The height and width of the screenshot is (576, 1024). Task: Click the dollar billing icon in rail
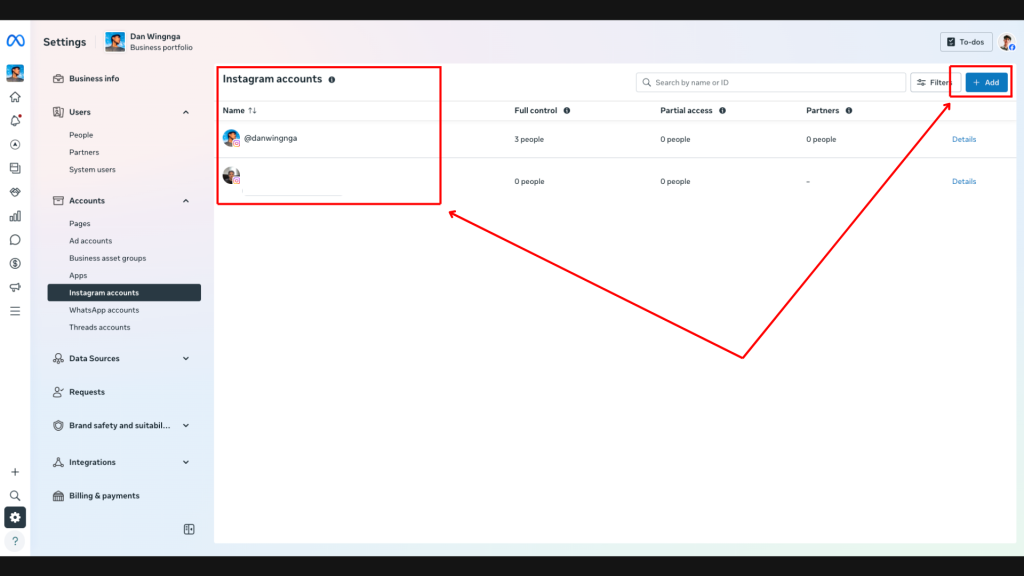tap(15, 264)
